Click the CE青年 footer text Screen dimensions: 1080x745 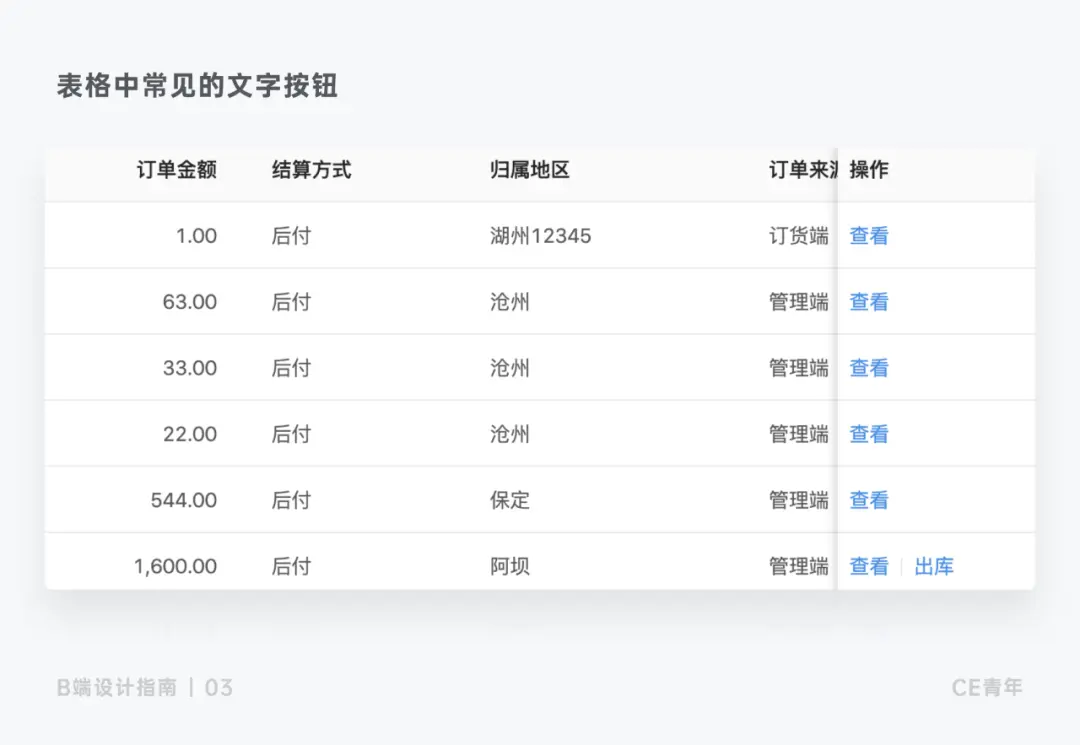(987, 687)
